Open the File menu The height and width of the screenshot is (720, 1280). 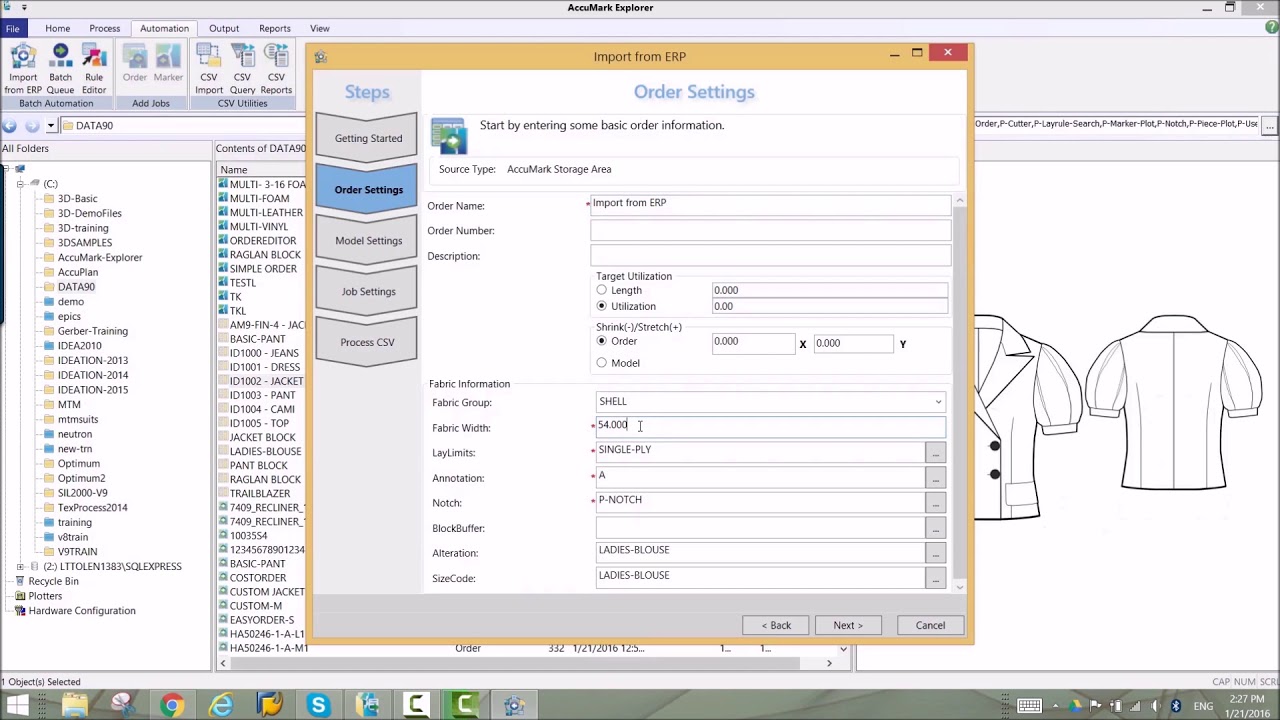12,28
